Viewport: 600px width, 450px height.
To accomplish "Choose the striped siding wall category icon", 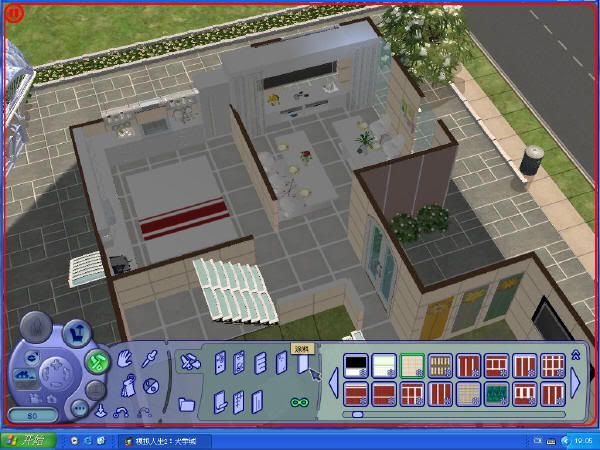I will 260,363.
